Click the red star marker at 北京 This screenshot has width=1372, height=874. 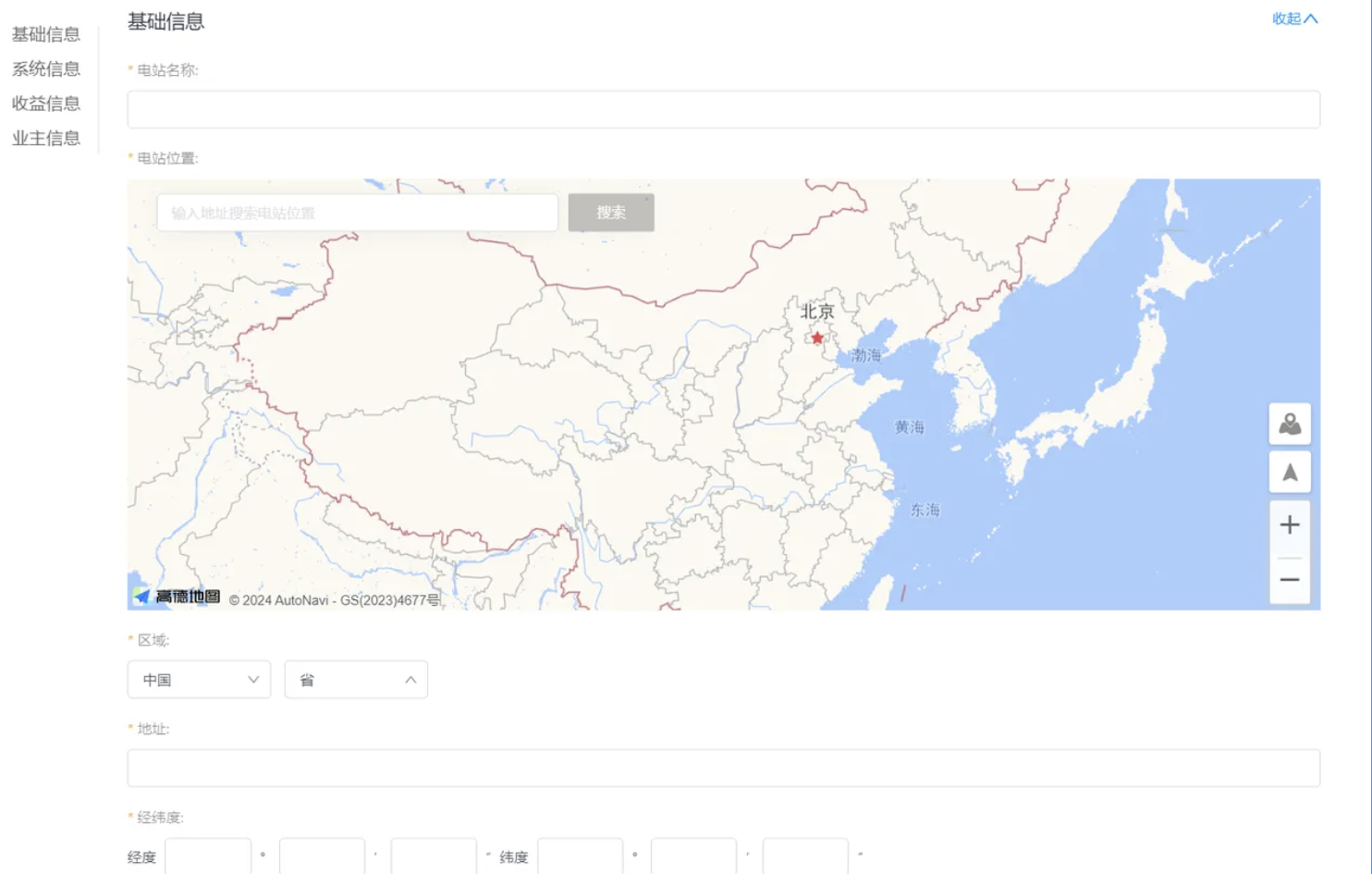tap(817, 338)
